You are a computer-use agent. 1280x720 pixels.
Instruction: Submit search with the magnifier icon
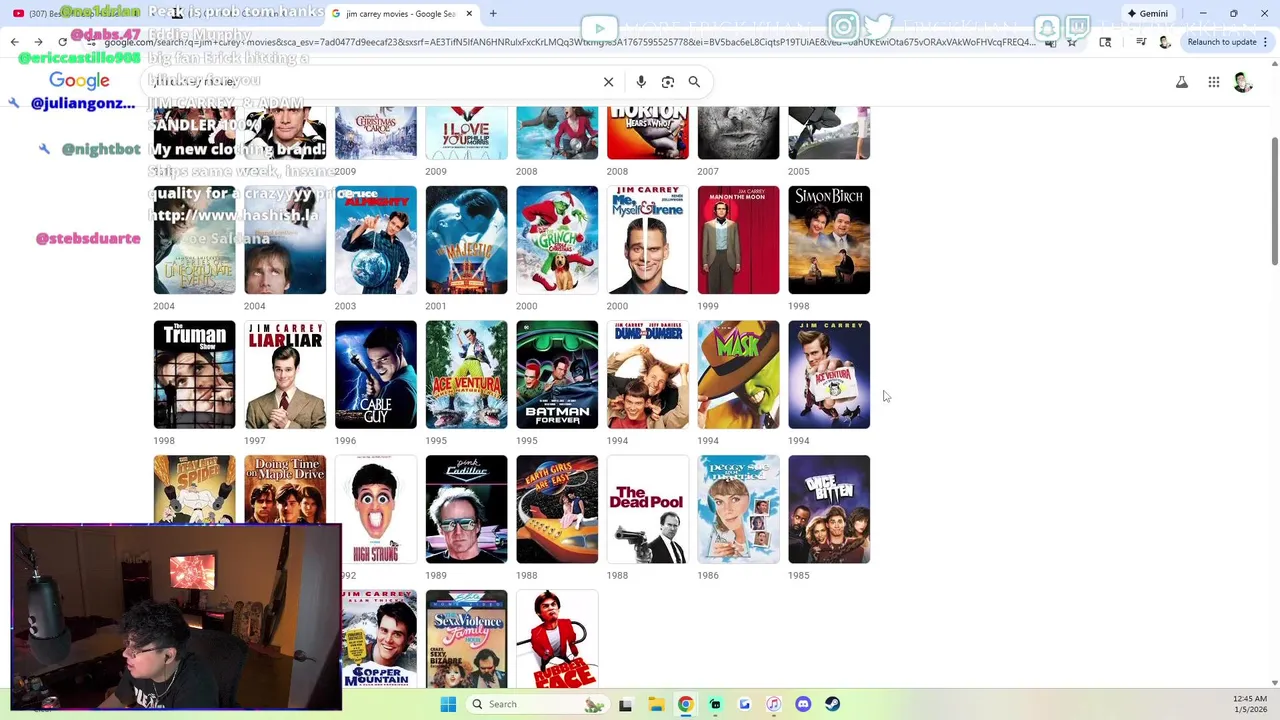[x=694, y=82]
